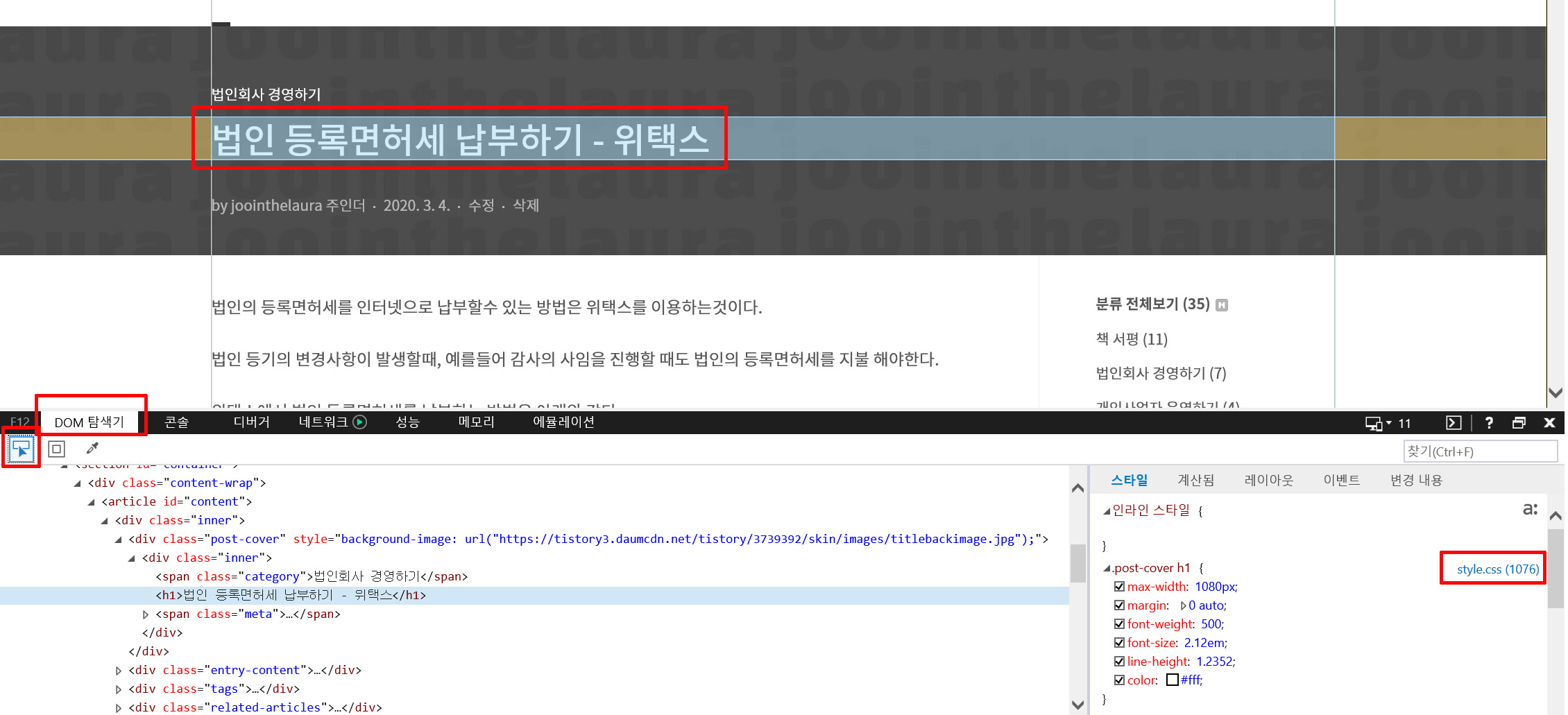The width and height of the screenshot is (1568, 715).
Task: Expand the div entry-content node
Action: tap(118, 671)
